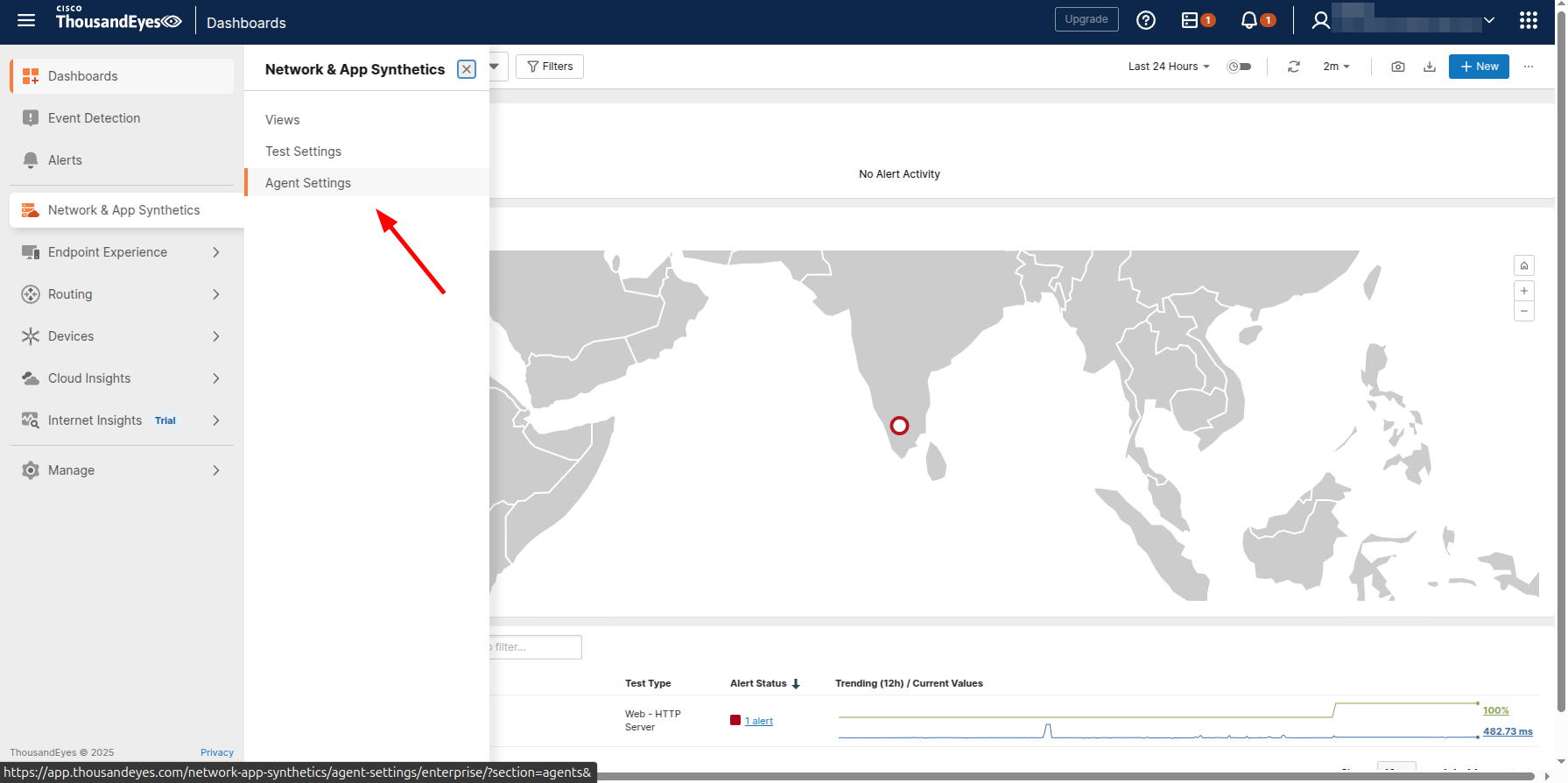Click in the table filter input field
Viewport: 1568px width, 783px height.
(x=536, y=647)
